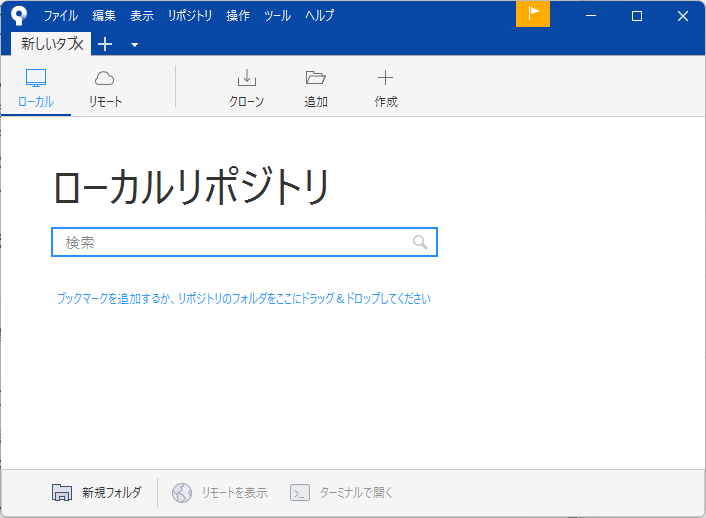Click the リモートを表示 globe icon
Screen dimensions: 706x518
pos(182,492)
